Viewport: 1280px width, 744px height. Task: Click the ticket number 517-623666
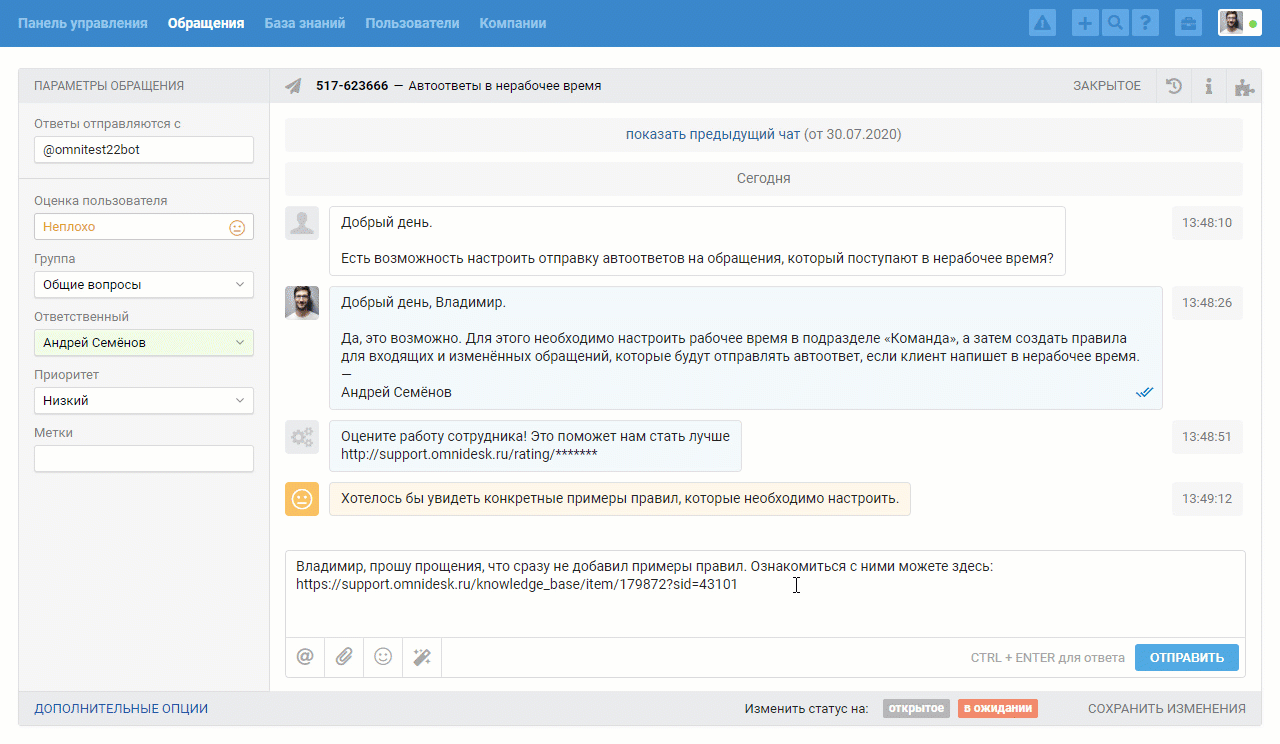(352, 86)
